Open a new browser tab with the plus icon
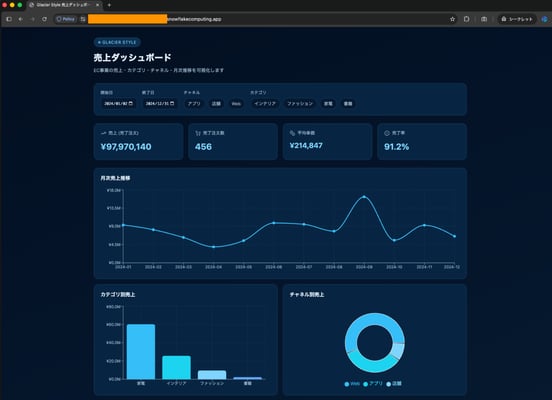 click(x=109, y=5)
